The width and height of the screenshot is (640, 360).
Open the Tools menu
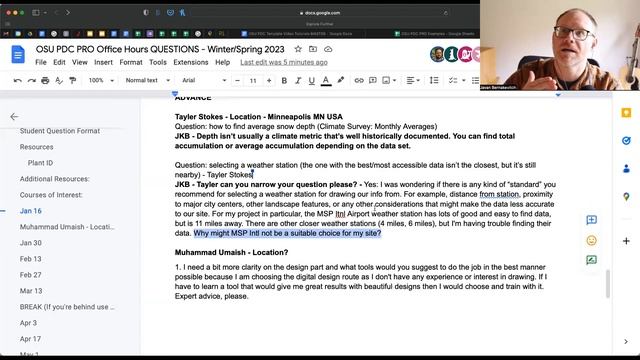coord(158,62)
